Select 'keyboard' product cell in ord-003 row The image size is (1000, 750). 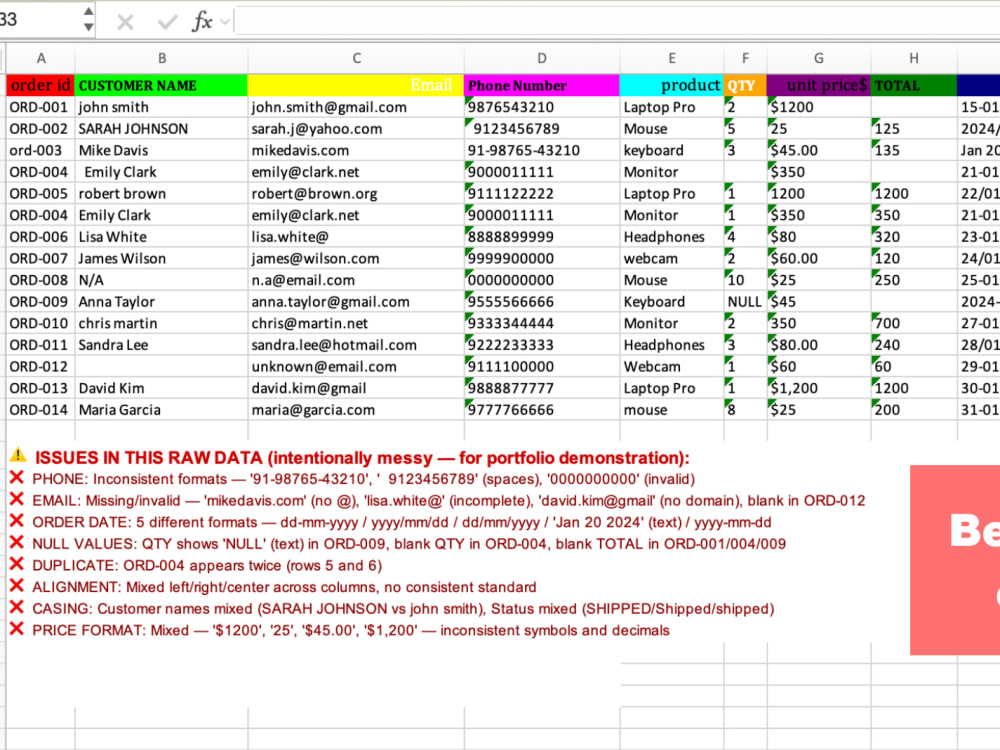click(x=672, y=151)
